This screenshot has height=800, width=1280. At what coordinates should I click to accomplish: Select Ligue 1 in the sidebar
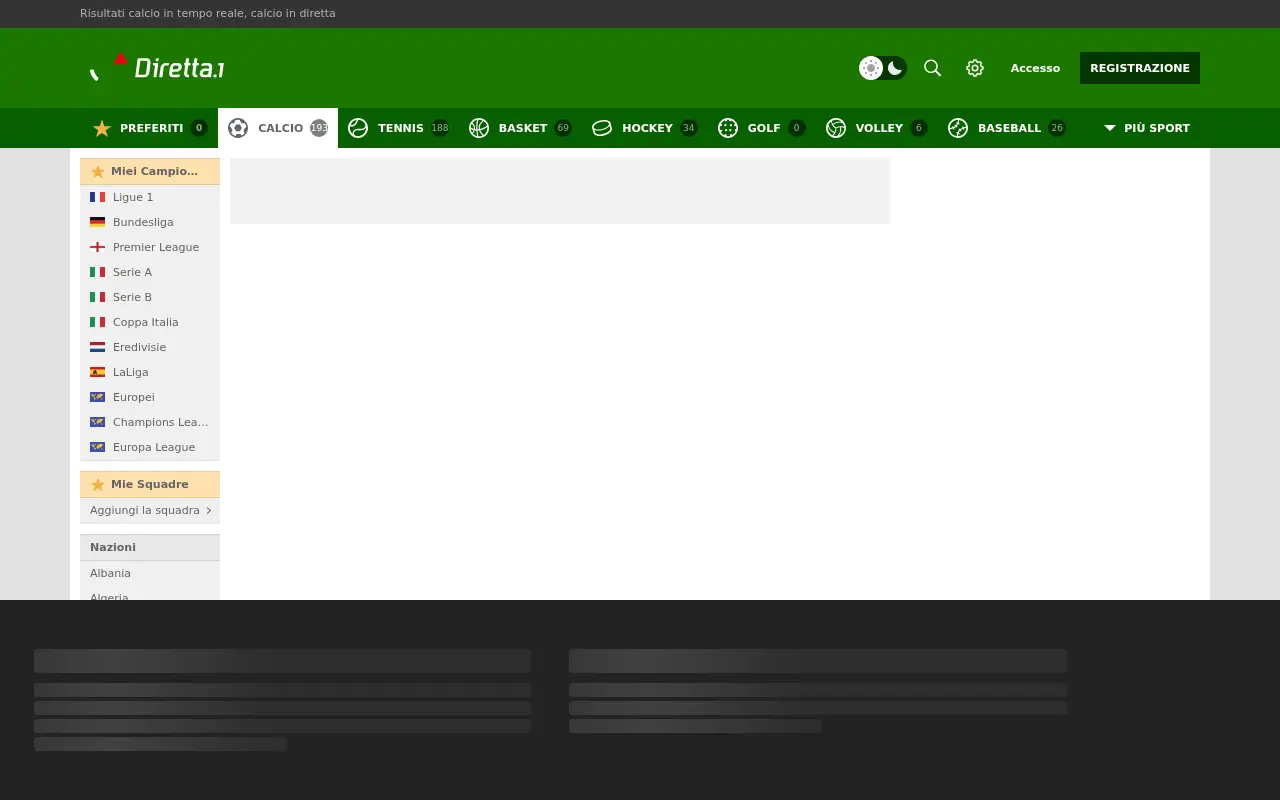point(150,197)
